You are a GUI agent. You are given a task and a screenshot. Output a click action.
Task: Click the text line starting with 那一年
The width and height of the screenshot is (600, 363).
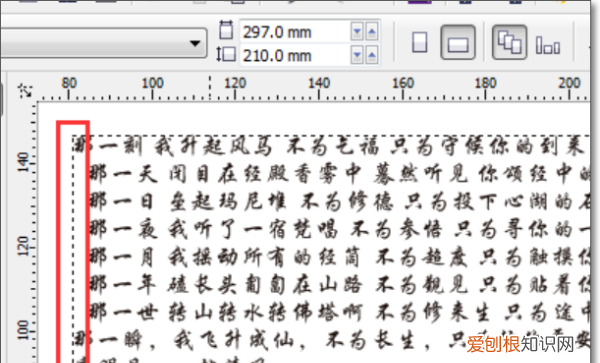[340, 285]
